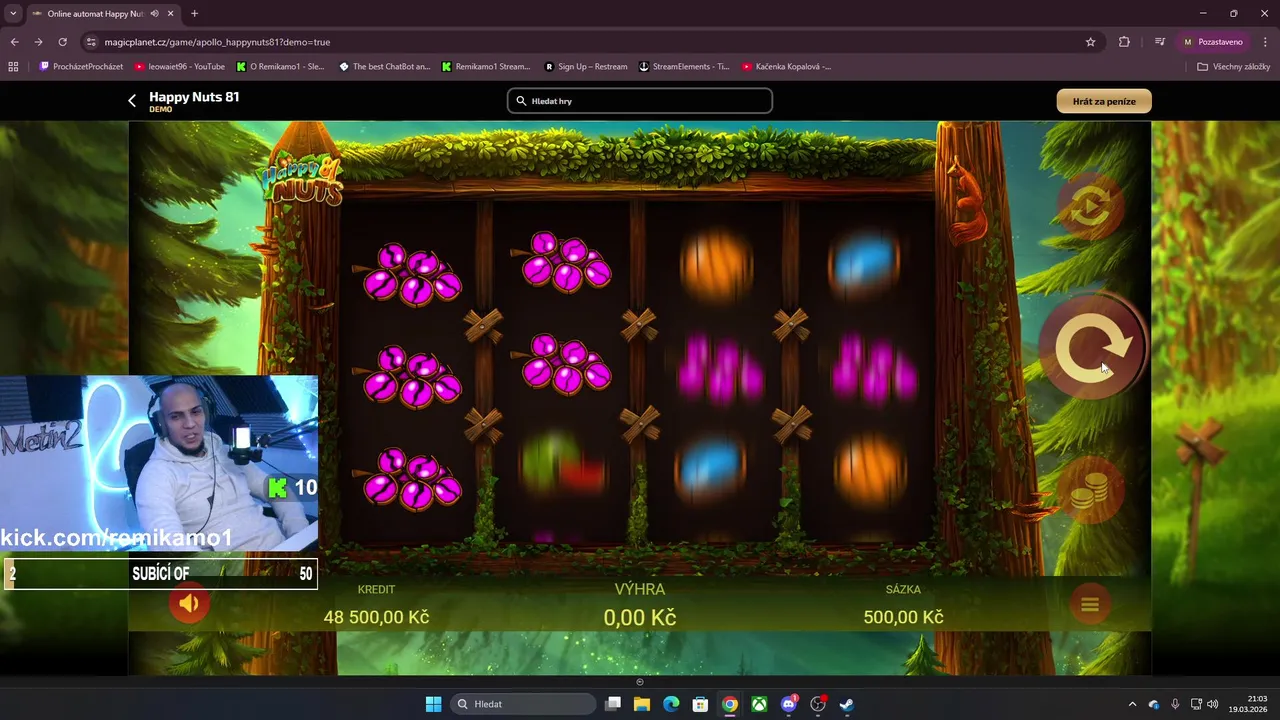This screenshot has width=1280, height=720.
Task: Expand the hidden system tray icons
Action: click(1132, 704)
